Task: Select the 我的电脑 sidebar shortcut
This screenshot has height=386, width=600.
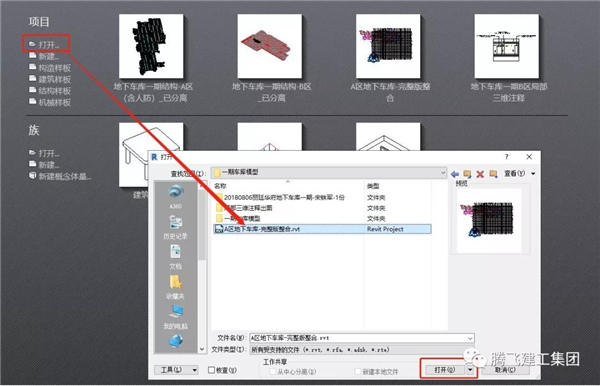Action: click(x=175, y=317)
